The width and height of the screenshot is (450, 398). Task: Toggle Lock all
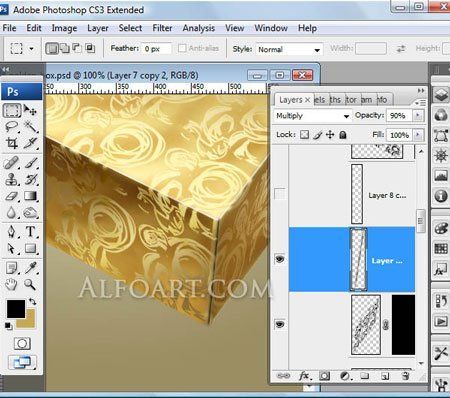[x=343, y=135]
